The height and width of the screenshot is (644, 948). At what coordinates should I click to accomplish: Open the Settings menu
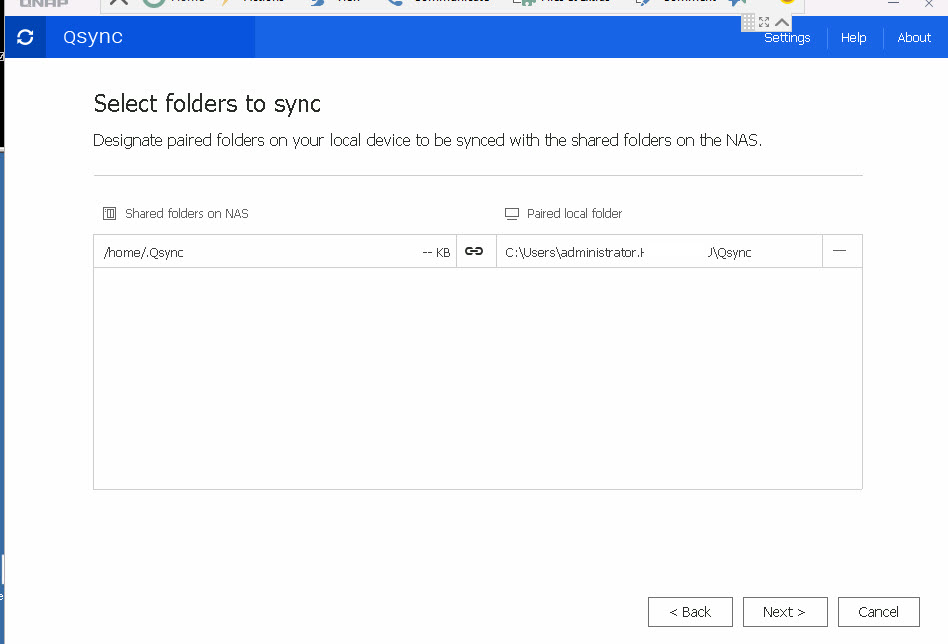(x=787, y=38)
